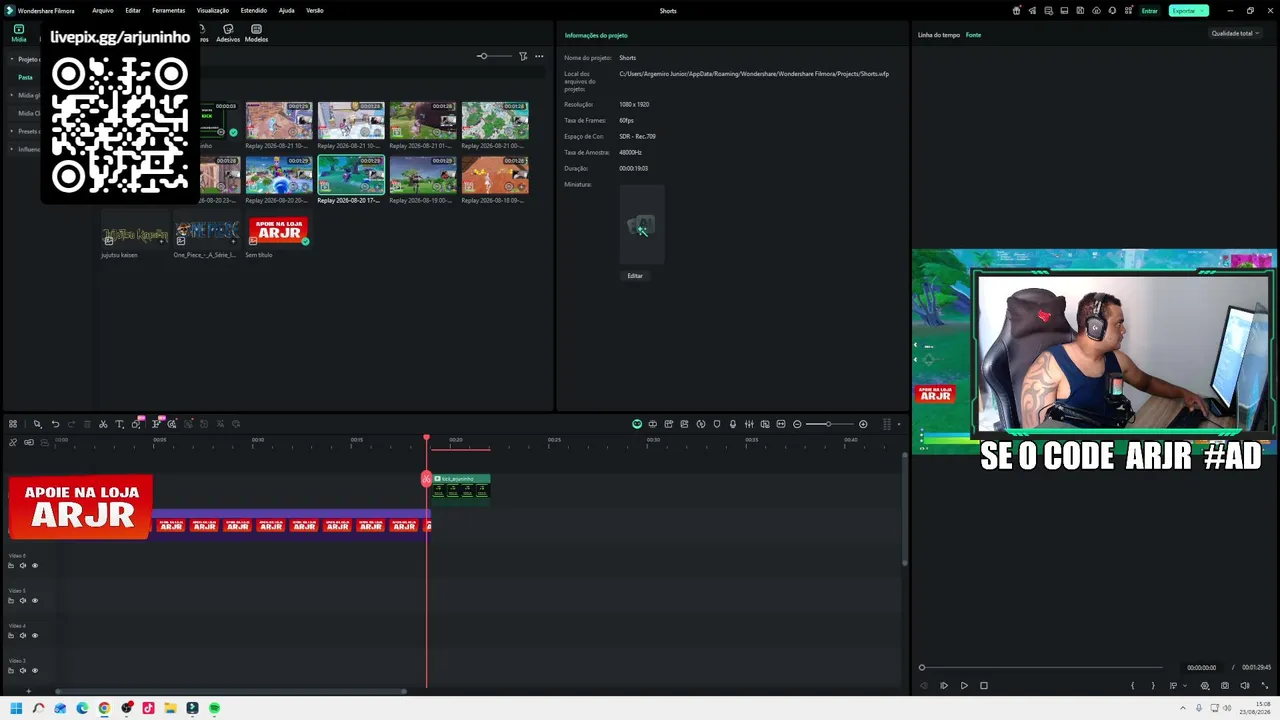Open fullscreen preview with the expand icon
The height and width of the screenshot is (720, 1280).
click(x=1264, y=686)
